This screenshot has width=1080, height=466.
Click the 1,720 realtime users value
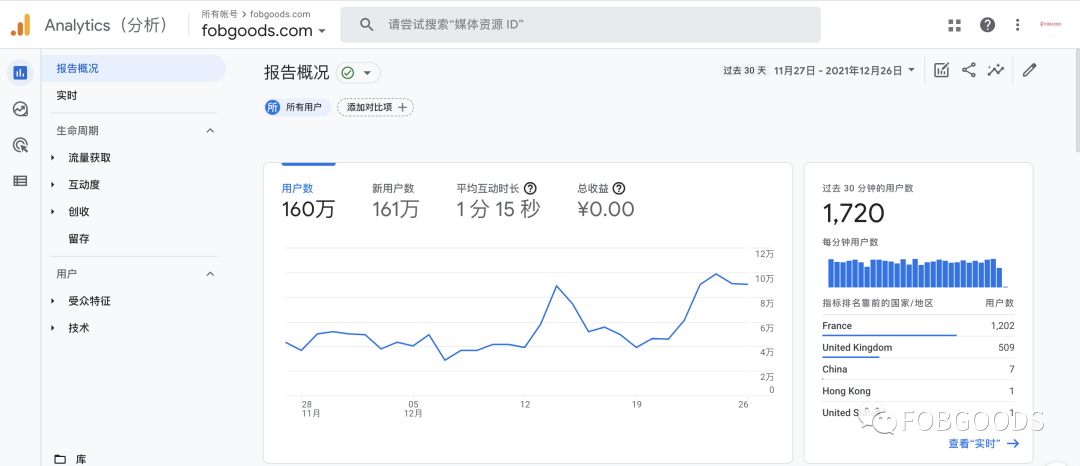click(x=853, y=214)
